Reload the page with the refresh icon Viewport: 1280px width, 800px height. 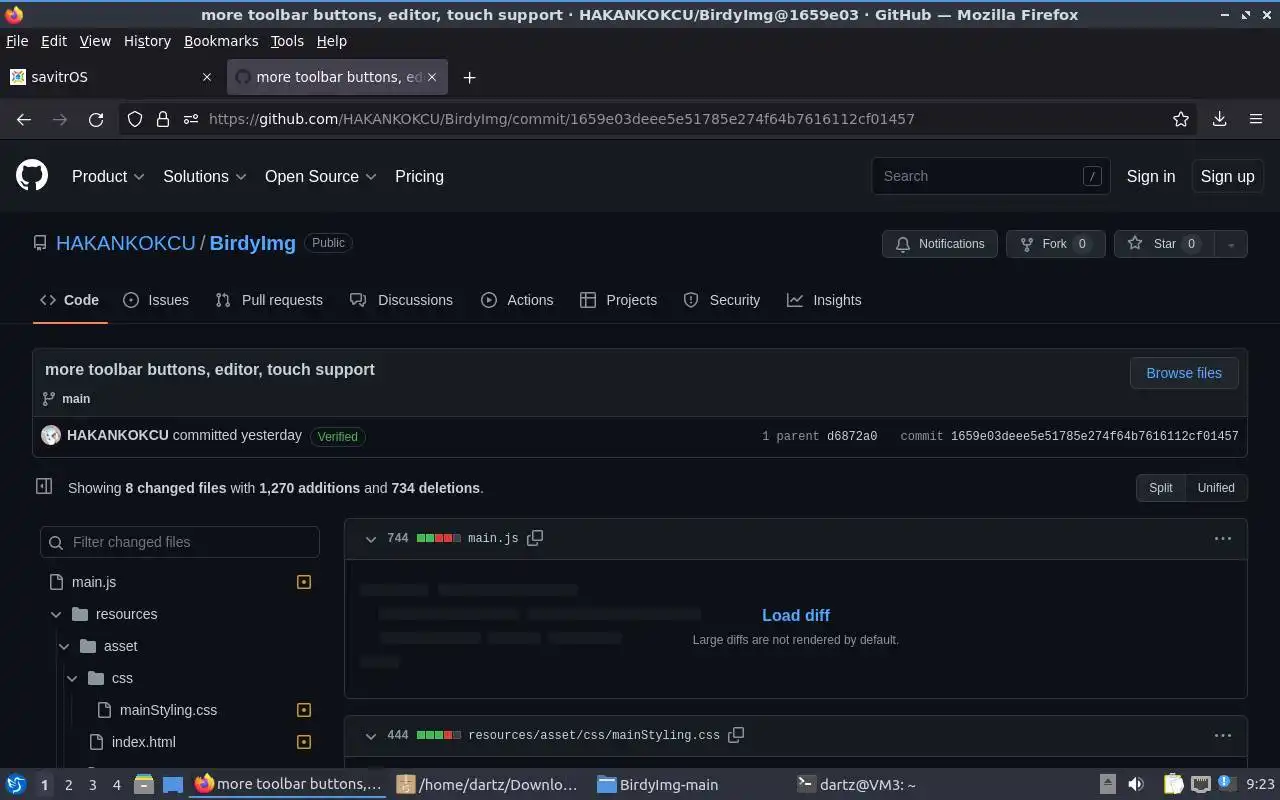[x=96, y=119]
